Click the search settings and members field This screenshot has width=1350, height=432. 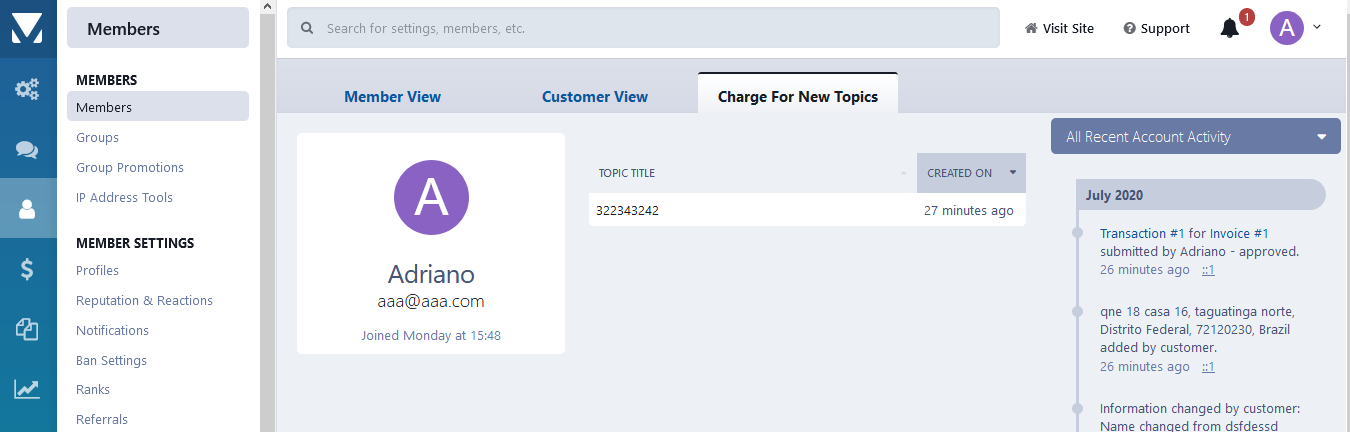coord(643,28)
